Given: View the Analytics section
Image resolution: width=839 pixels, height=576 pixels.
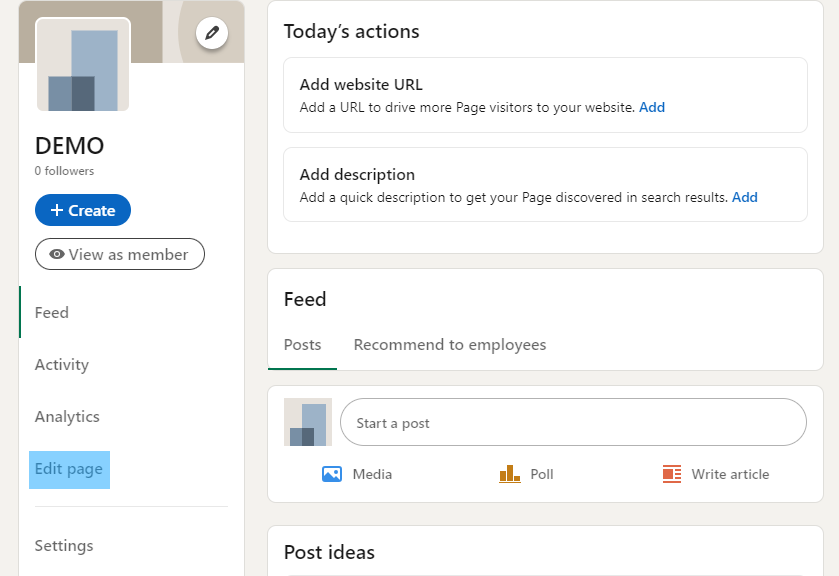Looking at the screenshot, I should point(67,416).
